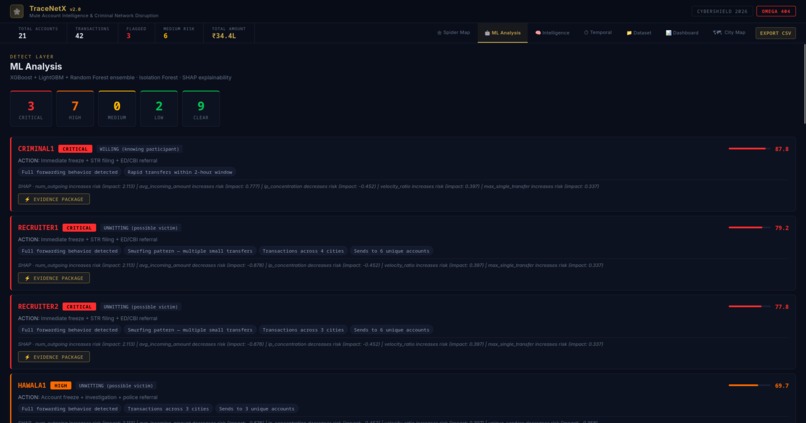Switch to the City Map tab
This screenshot has width=806, height=423.
click(729, 32)
